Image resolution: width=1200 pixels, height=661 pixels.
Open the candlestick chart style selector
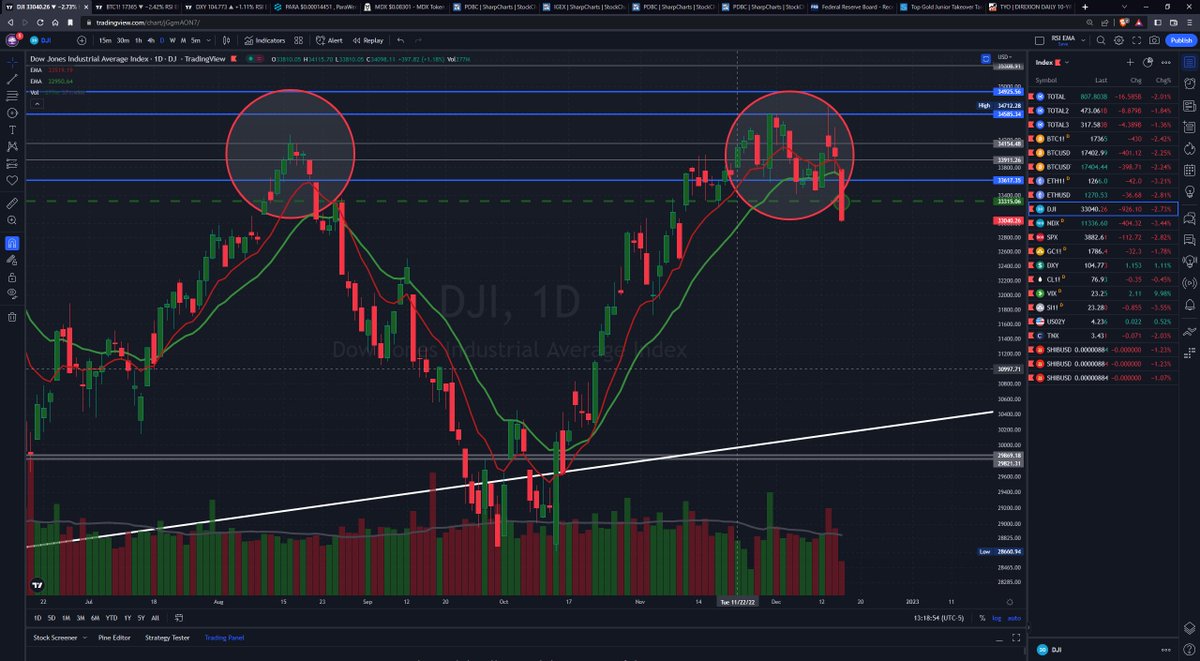226,40
